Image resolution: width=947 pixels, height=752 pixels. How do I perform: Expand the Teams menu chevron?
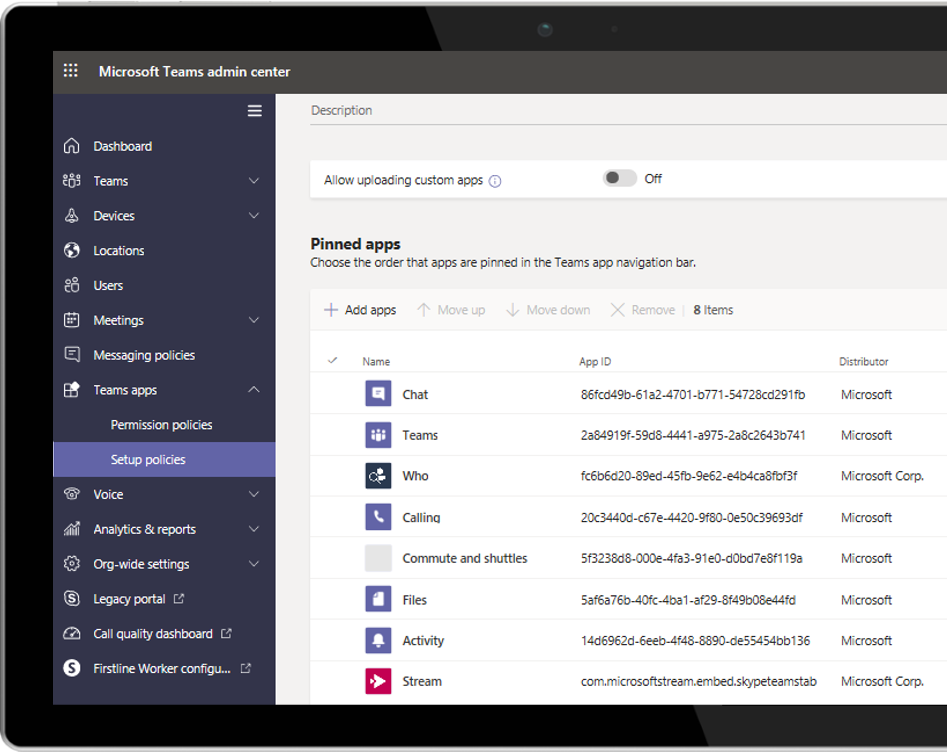254,181
